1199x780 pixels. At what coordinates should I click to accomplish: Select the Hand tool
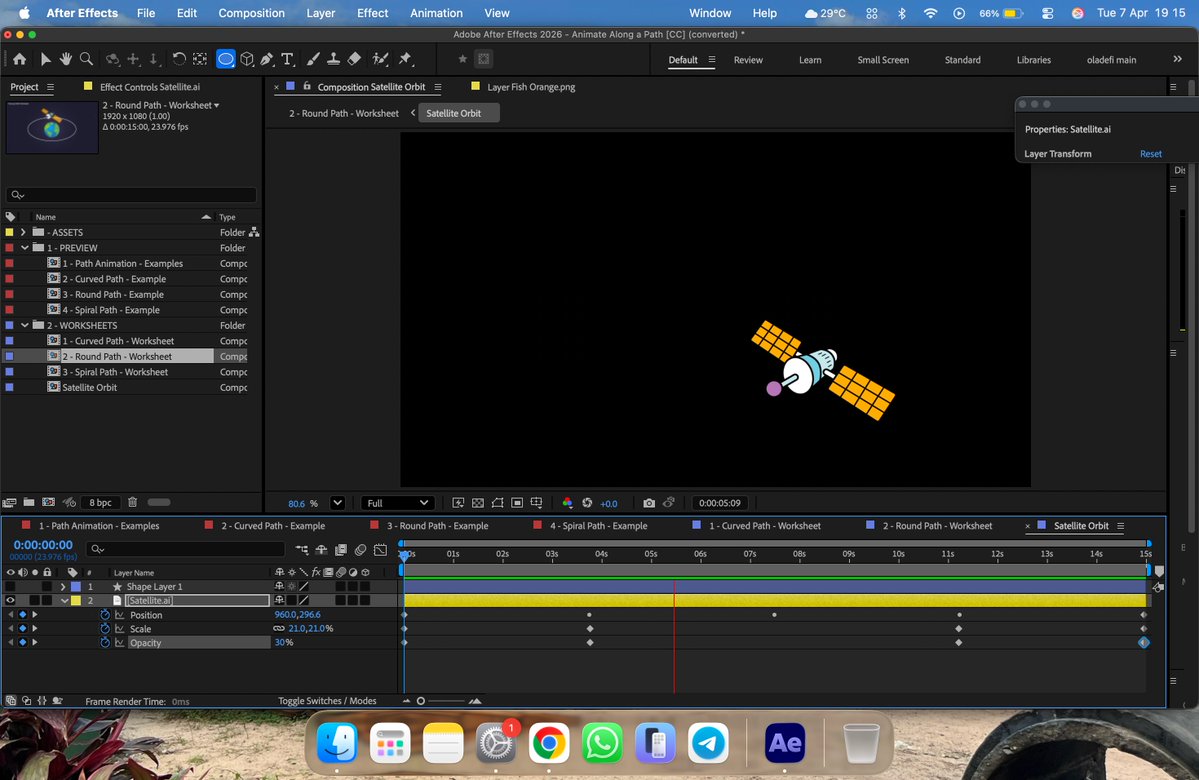(66, 59)
